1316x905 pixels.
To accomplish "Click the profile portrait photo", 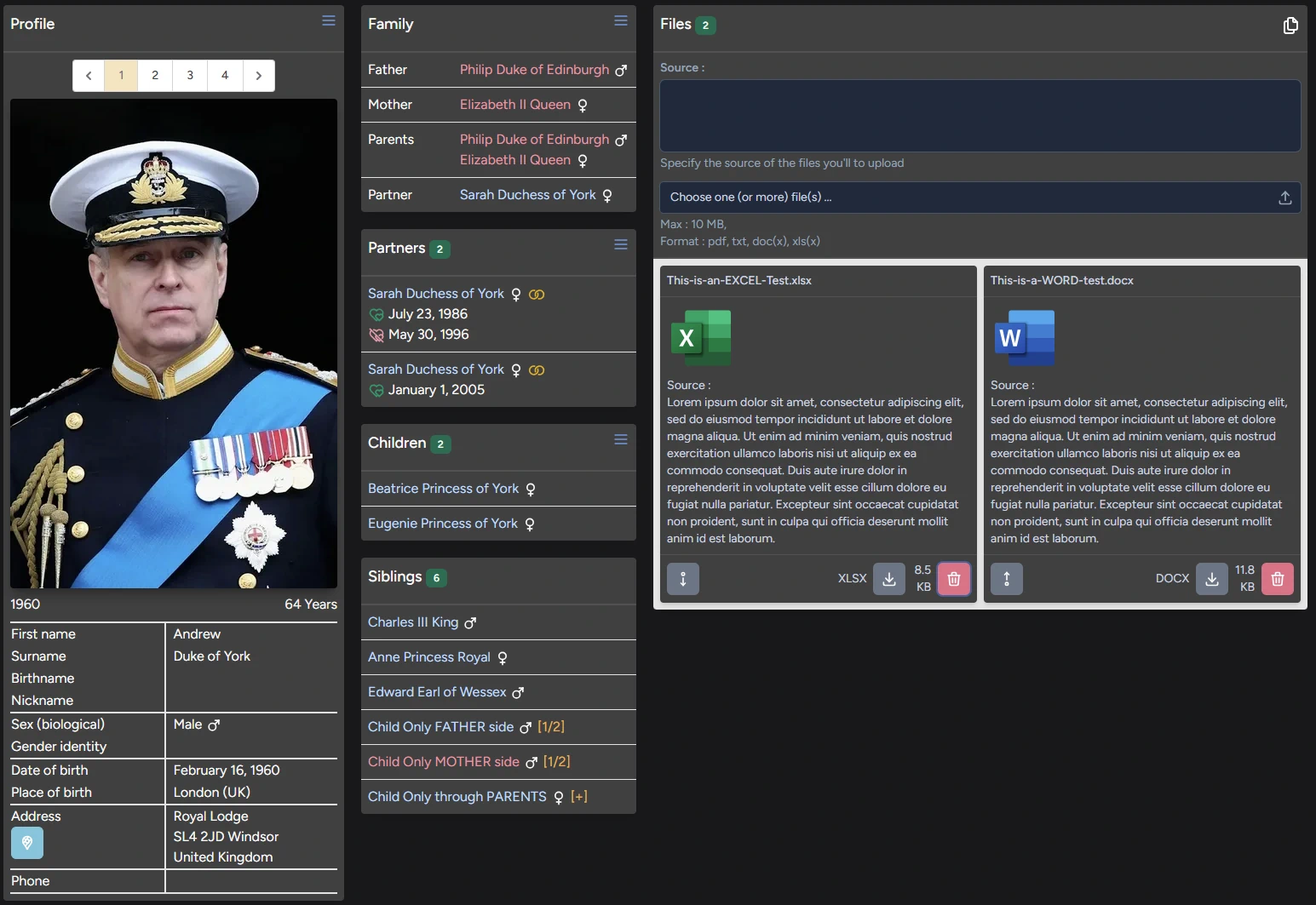I will (x=174, y=343).
